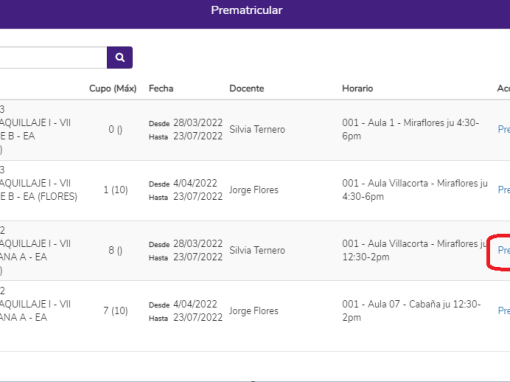
Task: Click the red-circled Pre link
Action: 504,250
